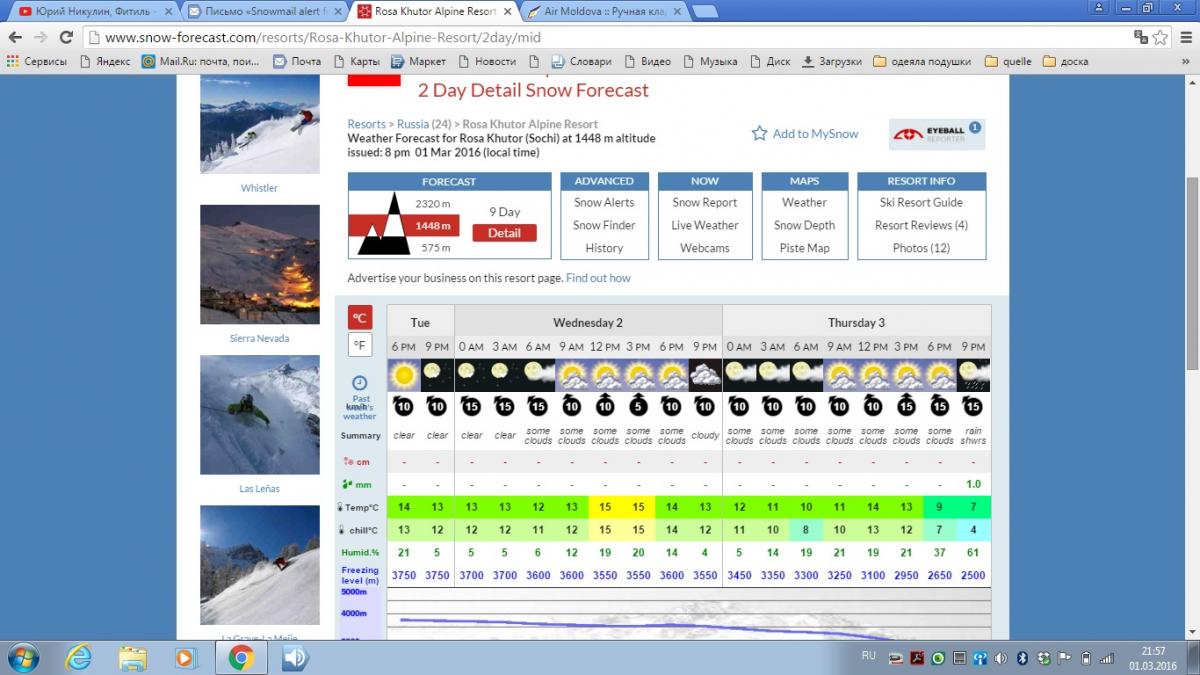Open the quelle bookmarks folder
The width and height of the screenshot is (1200, 675).
(1008, 61)
